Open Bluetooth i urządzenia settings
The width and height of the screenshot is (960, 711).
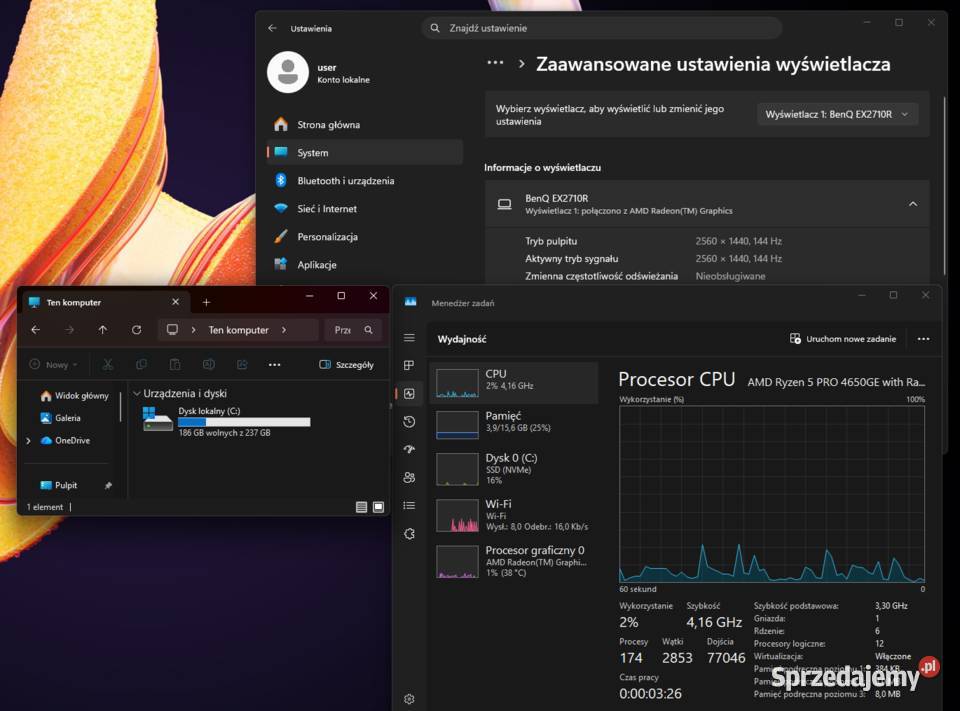[x=345, y=180]
